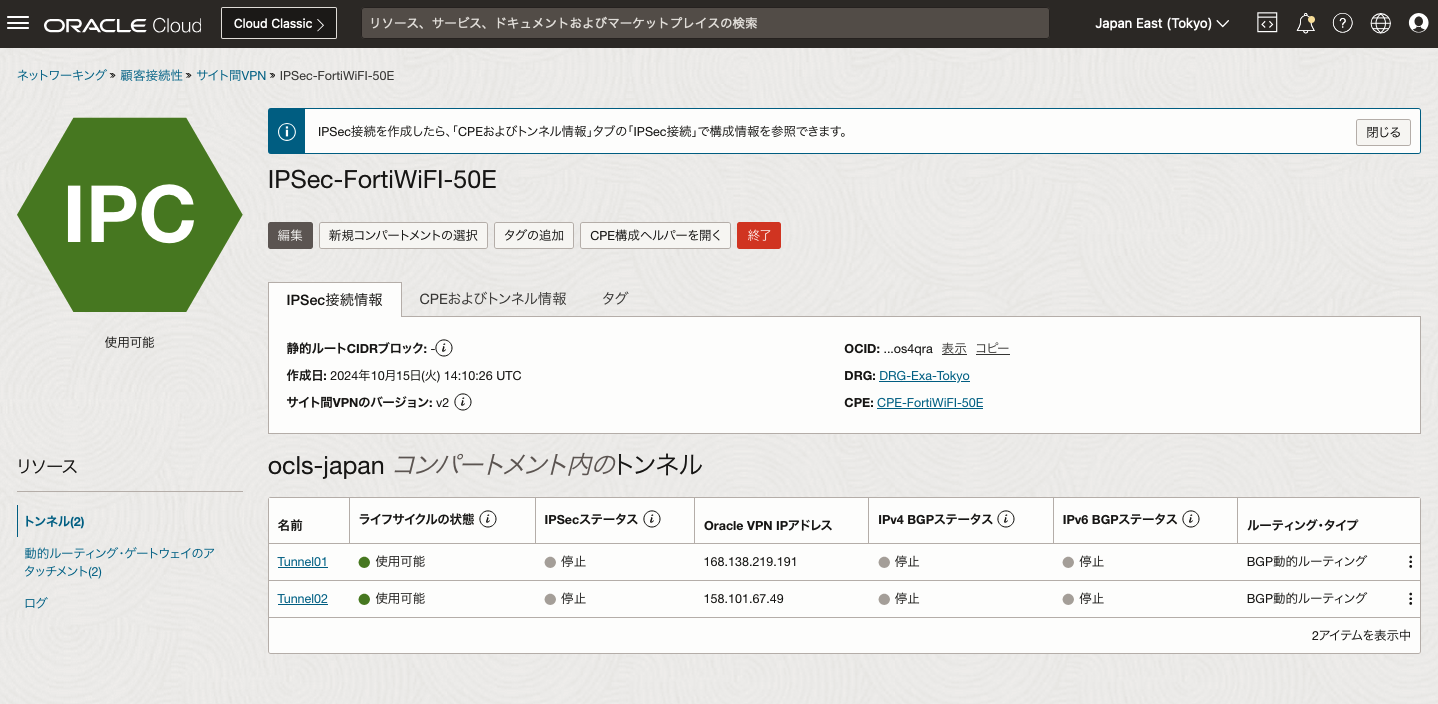Click the red 終了 button

click(758, 235)
